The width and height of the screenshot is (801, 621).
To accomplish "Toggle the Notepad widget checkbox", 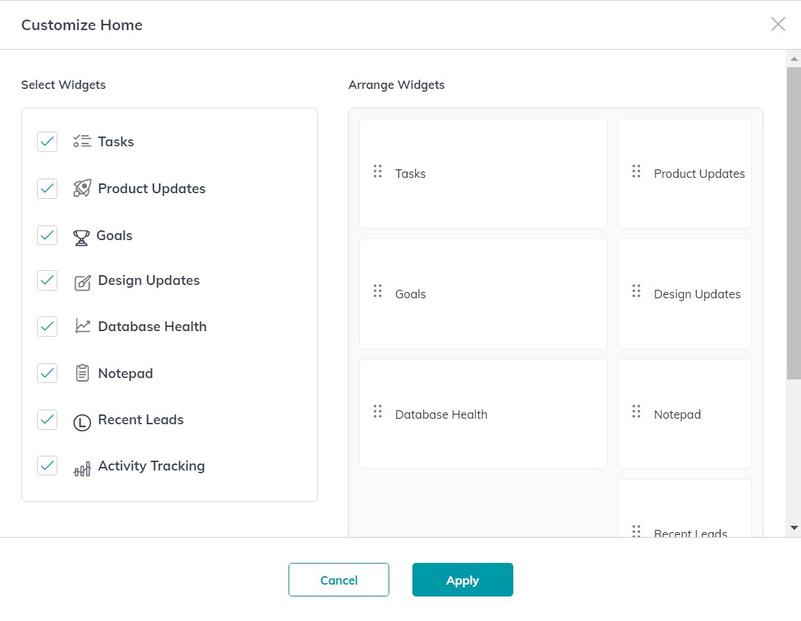I will point(47,373).
